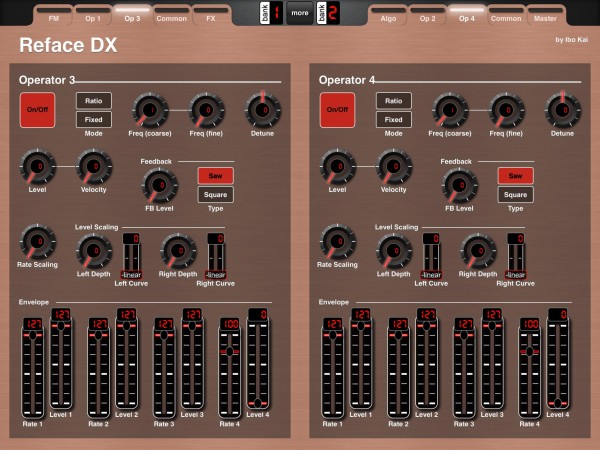This screenshot has height=450, width=600.
Task: Open the right Common tab
Action: (506, 16)
